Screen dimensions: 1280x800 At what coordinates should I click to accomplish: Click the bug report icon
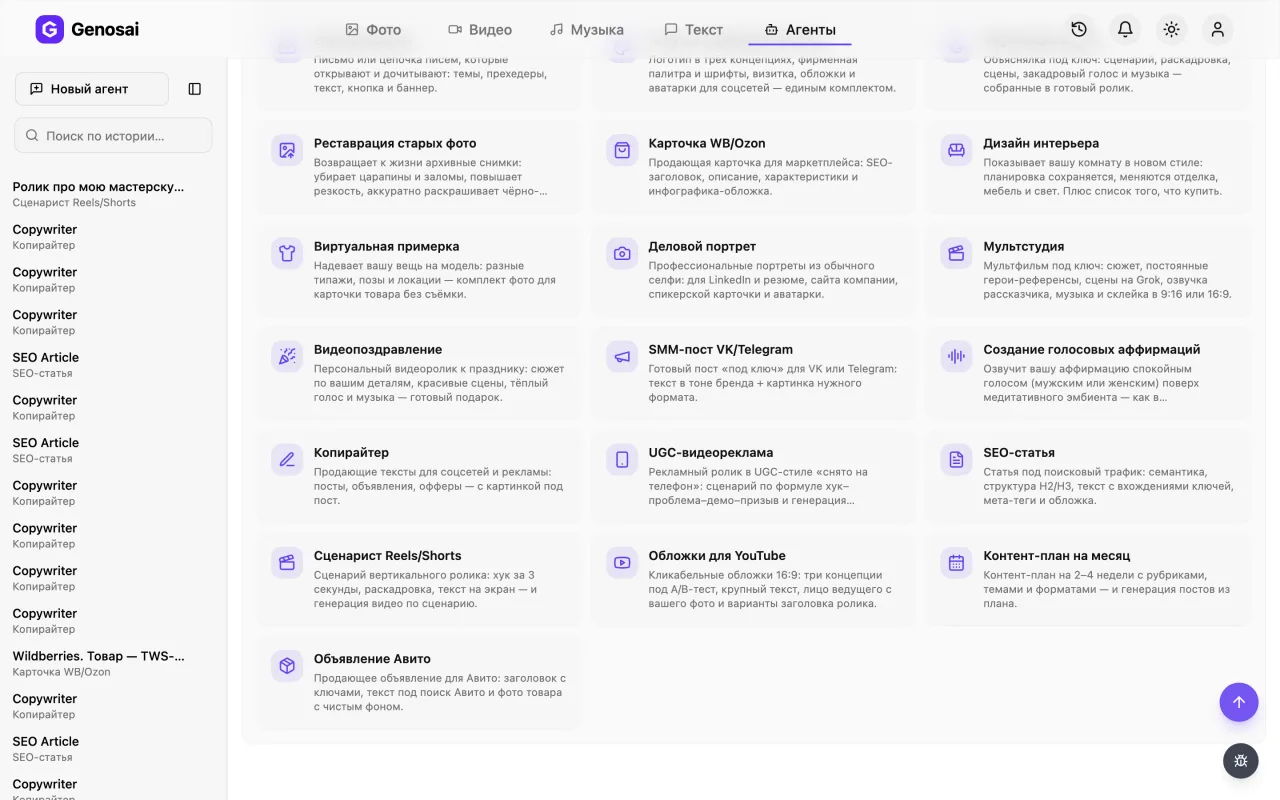1241,761
